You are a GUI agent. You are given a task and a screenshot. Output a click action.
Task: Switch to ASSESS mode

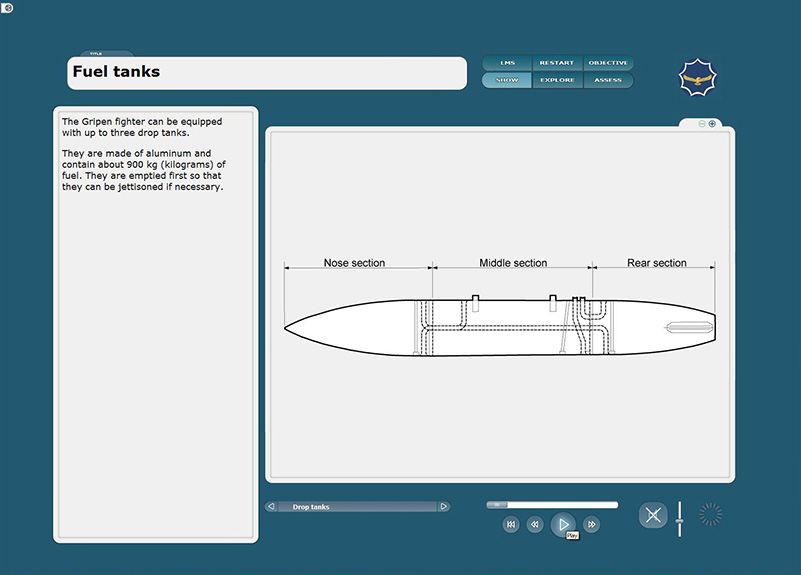click(x=608, y=80)
